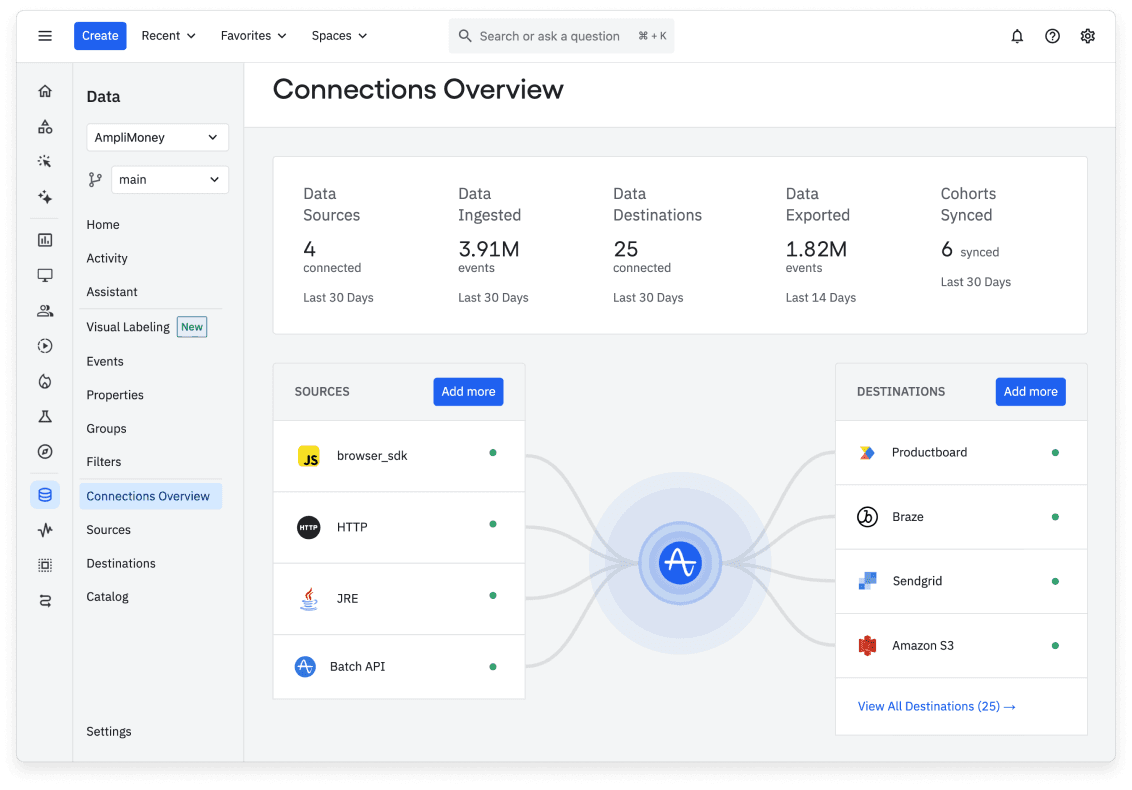Open the flame heatmap icon in the sidebar
Image resolution: width=1132 pixels, height=790 pixels.
click(x=45, y=380)
